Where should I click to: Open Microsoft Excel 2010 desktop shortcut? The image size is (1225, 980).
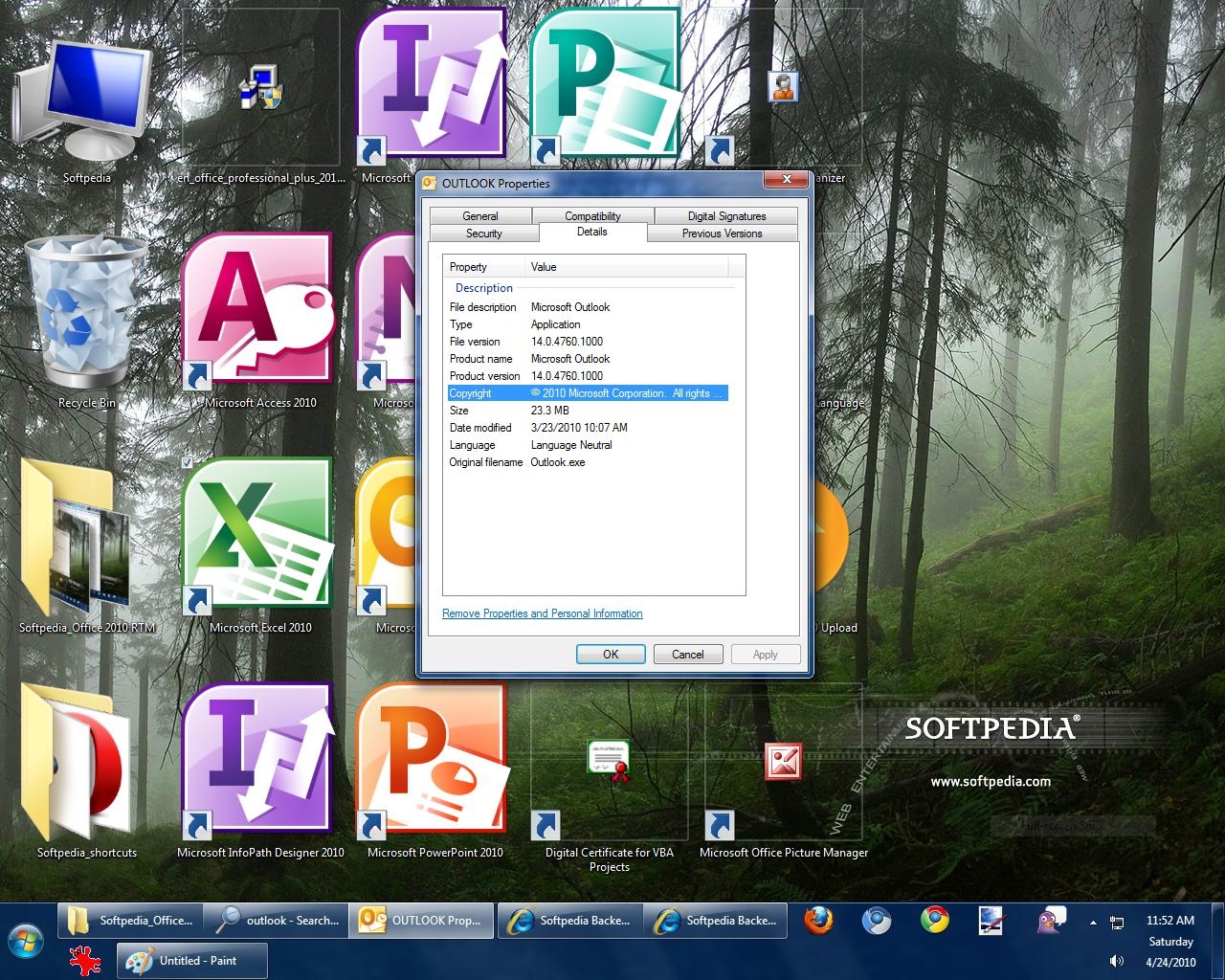pos(258,536)
